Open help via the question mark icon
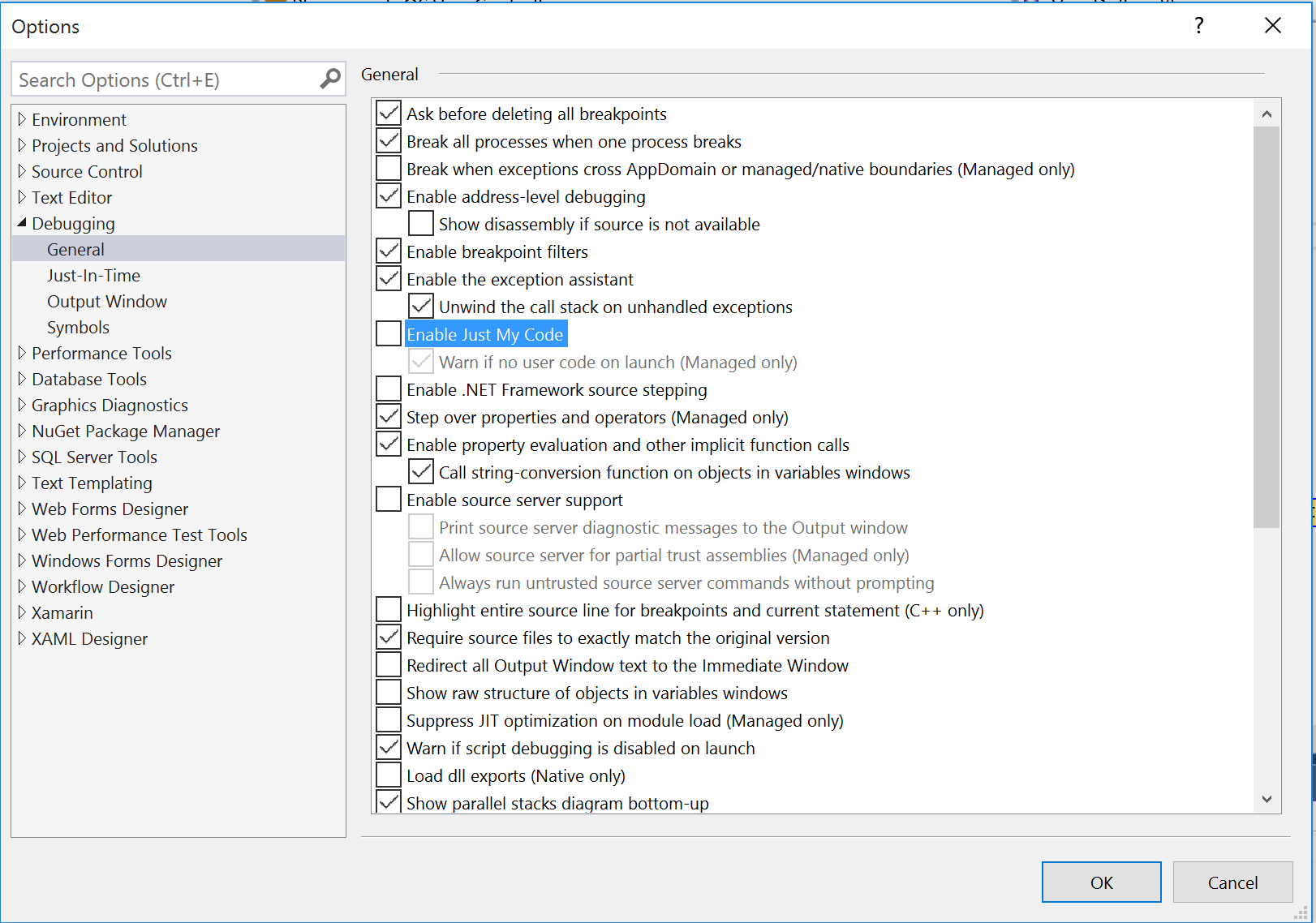1316x923 pixels. (1198, 26)
